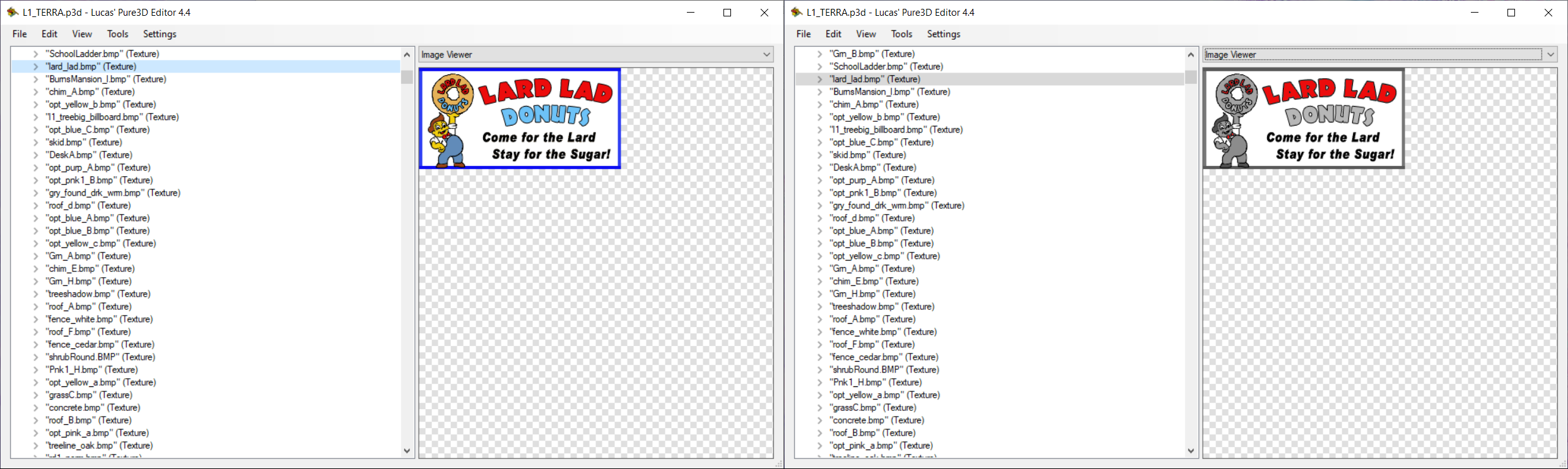The width and height of the screenshot is (1568, 469).
Task: Open the Edit menu in left window
Action: [49, 34]
